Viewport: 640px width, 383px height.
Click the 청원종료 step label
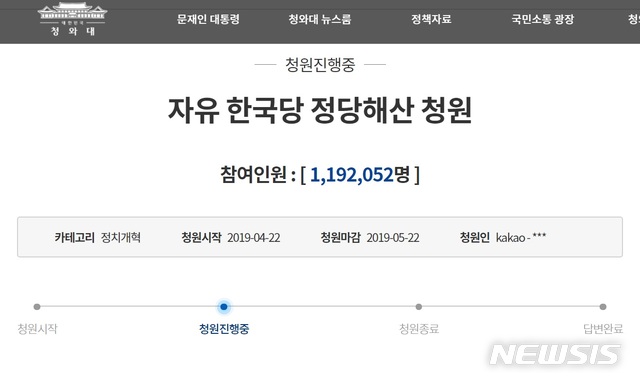point(419,329)
